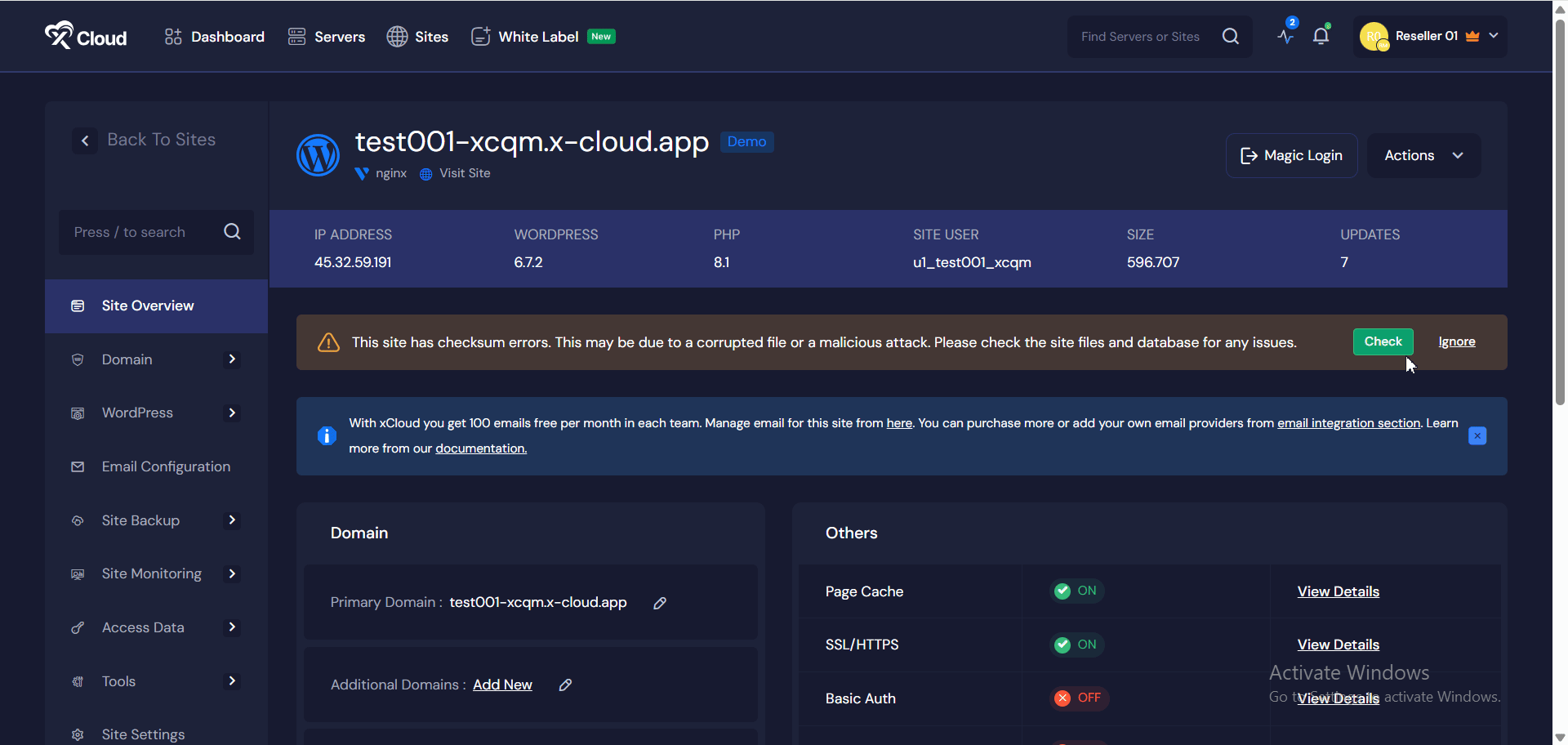The width and height of the screenshot is (1568, 745).
Task: Toggle Page Cache ON status
Action: (1076, 591)
